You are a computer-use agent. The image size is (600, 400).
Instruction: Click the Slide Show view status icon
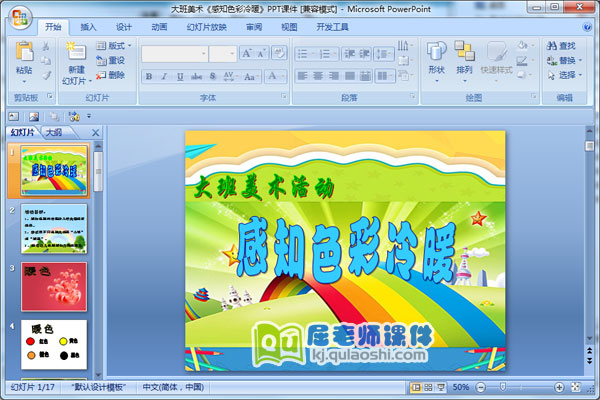point(441,387)
